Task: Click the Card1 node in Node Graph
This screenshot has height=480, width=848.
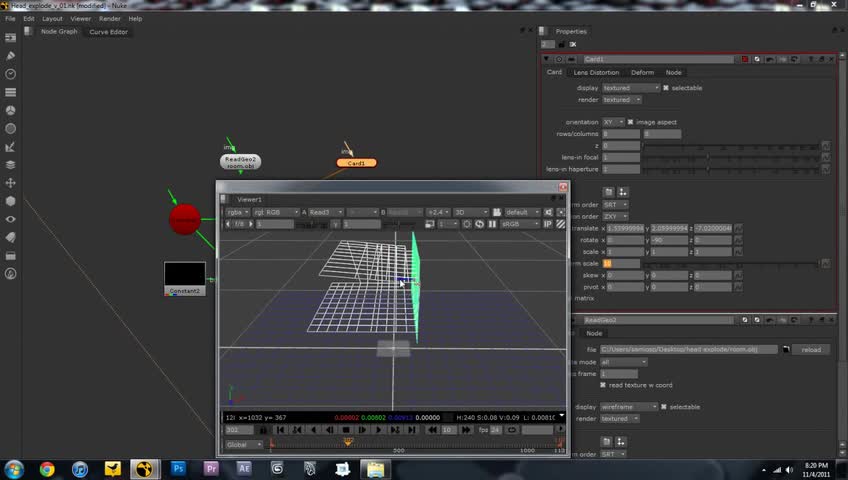Action: click(x=356, y=163)
